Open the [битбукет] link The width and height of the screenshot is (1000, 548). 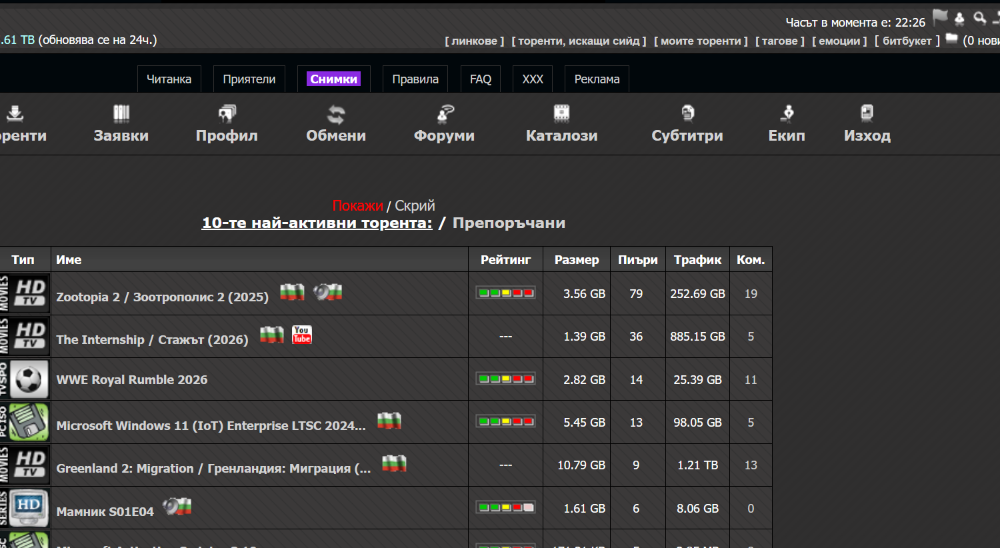click(x=907, y=41)
